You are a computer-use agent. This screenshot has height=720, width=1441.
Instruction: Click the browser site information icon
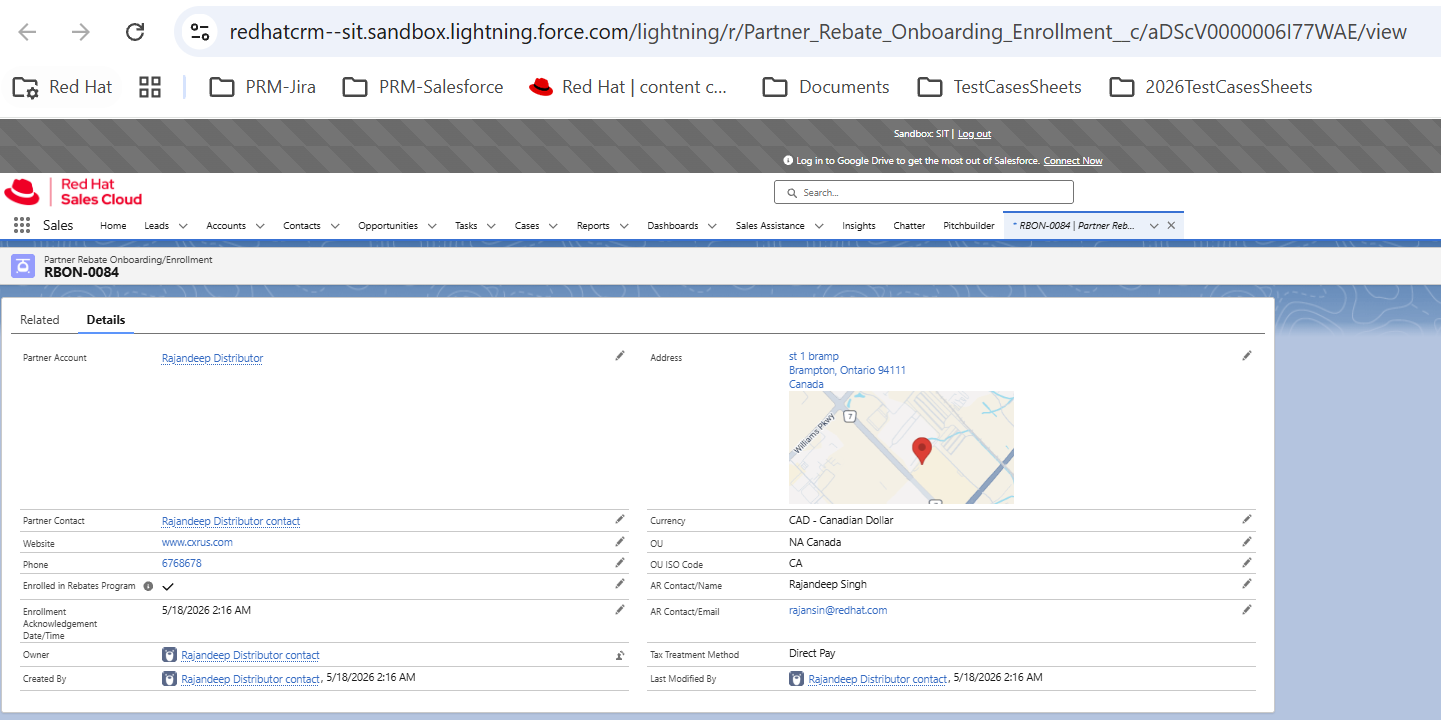[x=200, y=32]
